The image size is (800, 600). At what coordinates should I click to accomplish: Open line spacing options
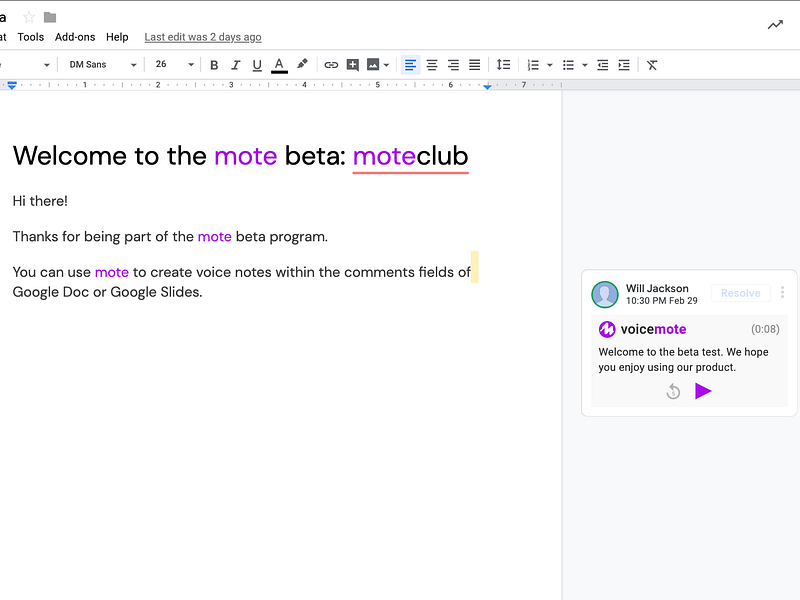pyautogui.click(x=503, y=65)
